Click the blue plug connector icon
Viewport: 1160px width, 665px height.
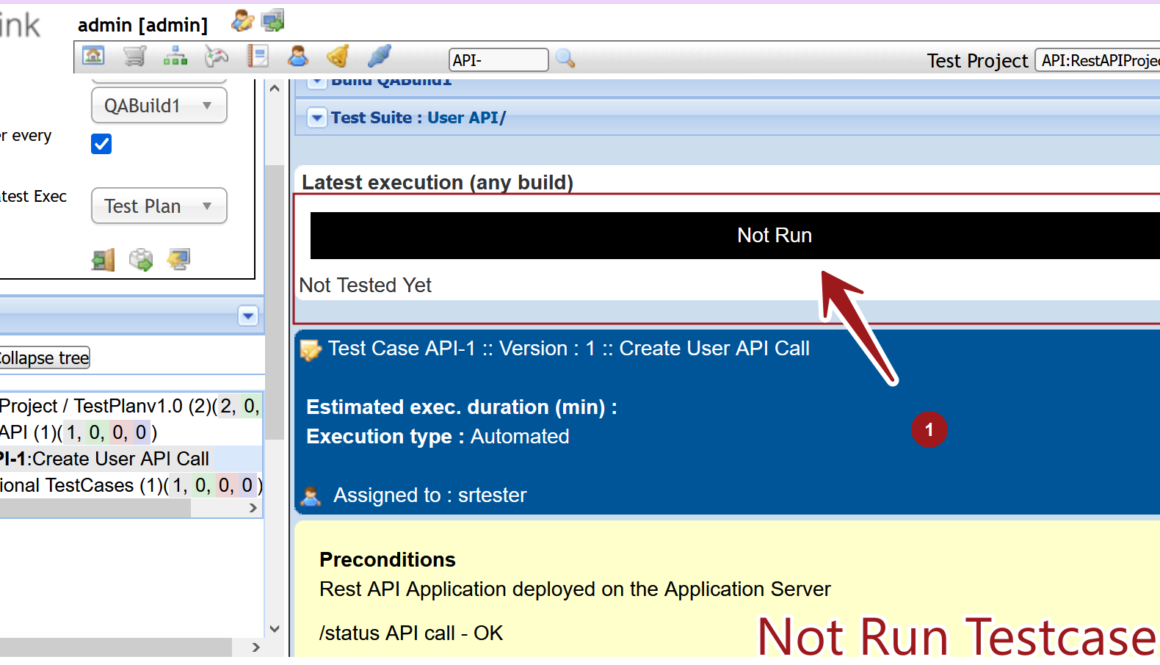pos(379,57)
